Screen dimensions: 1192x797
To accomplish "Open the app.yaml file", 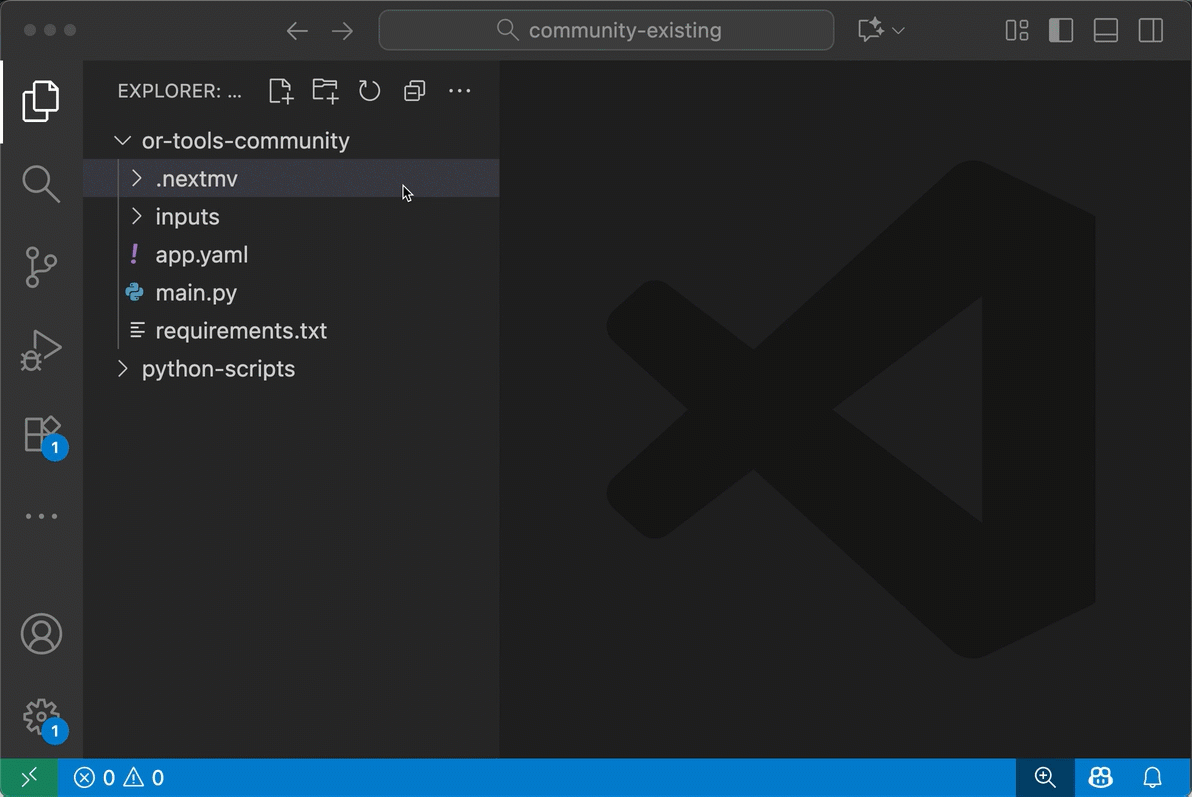I will tap(291, 255).
